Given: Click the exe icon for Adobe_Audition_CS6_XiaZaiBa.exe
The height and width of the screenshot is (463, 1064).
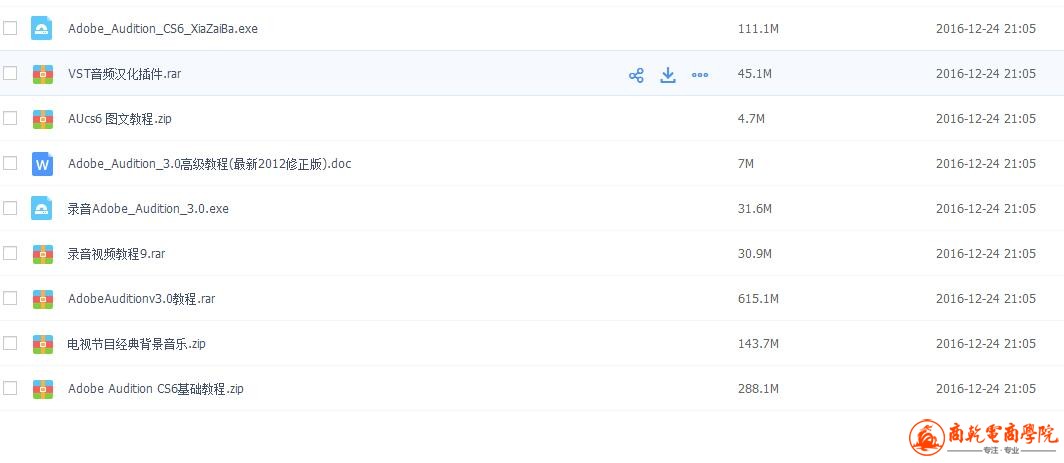Looking at the screenshot, I should pos(41,28).
